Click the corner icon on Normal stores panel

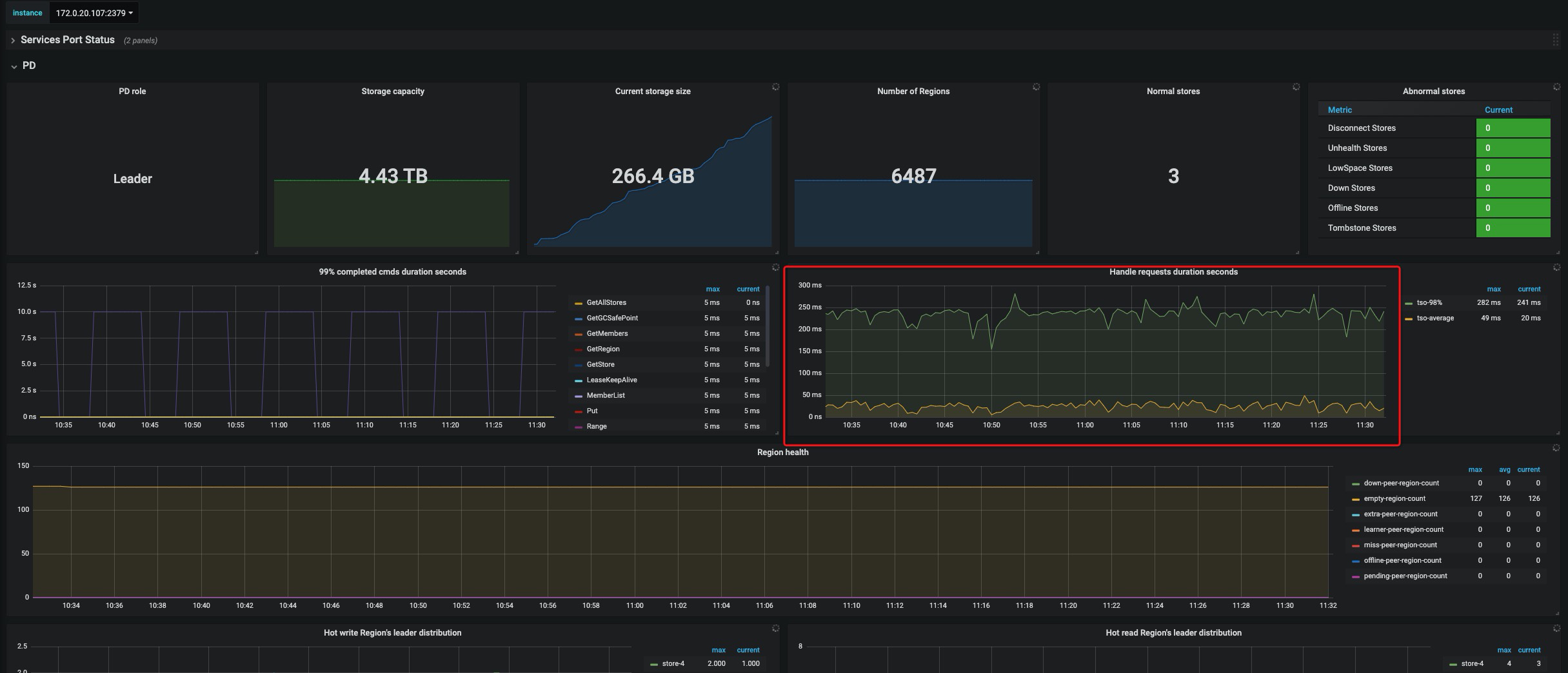click(1296, 87)
